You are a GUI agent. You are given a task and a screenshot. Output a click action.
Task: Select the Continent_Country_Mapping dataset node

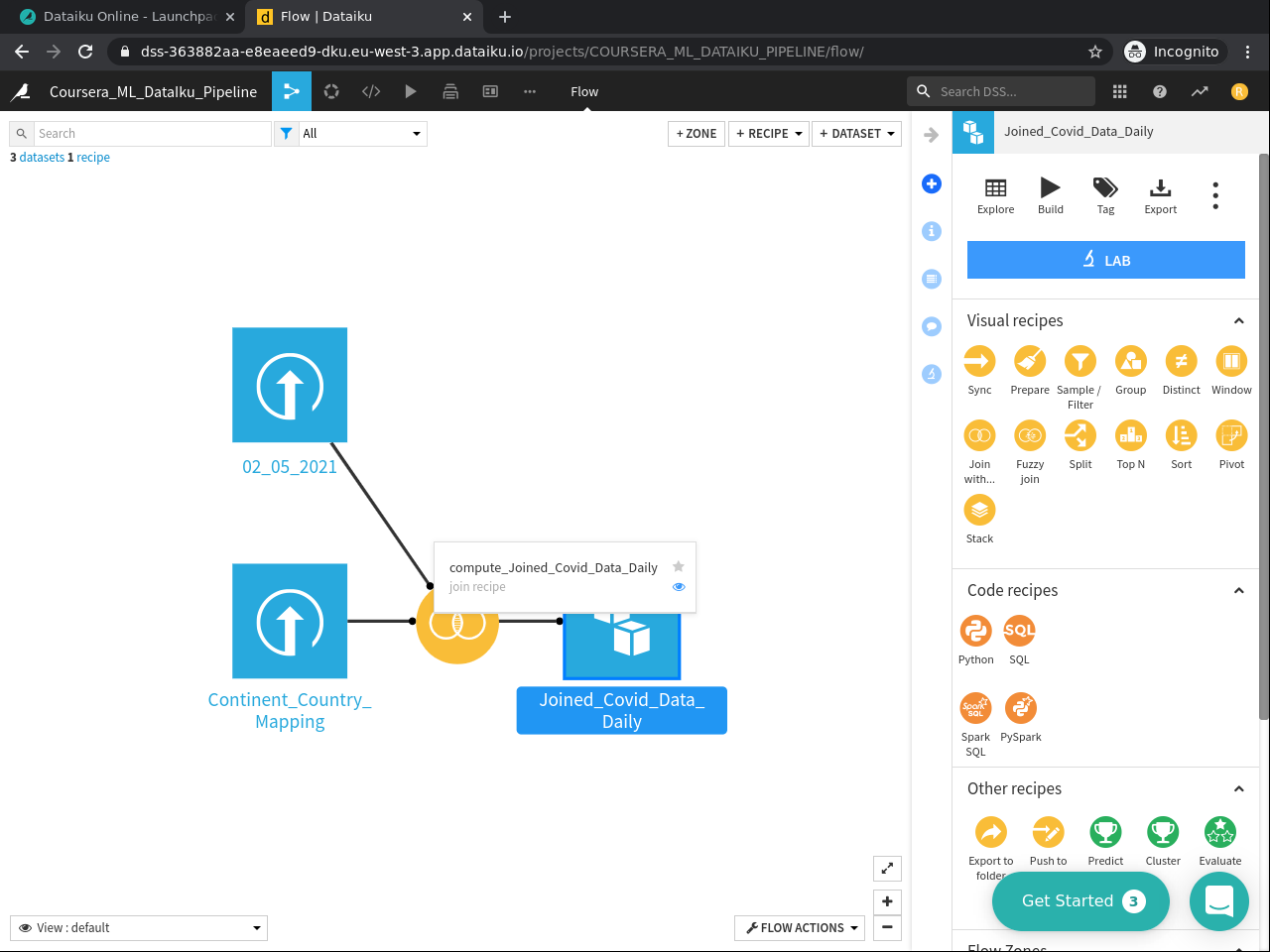tap(290, 621)
